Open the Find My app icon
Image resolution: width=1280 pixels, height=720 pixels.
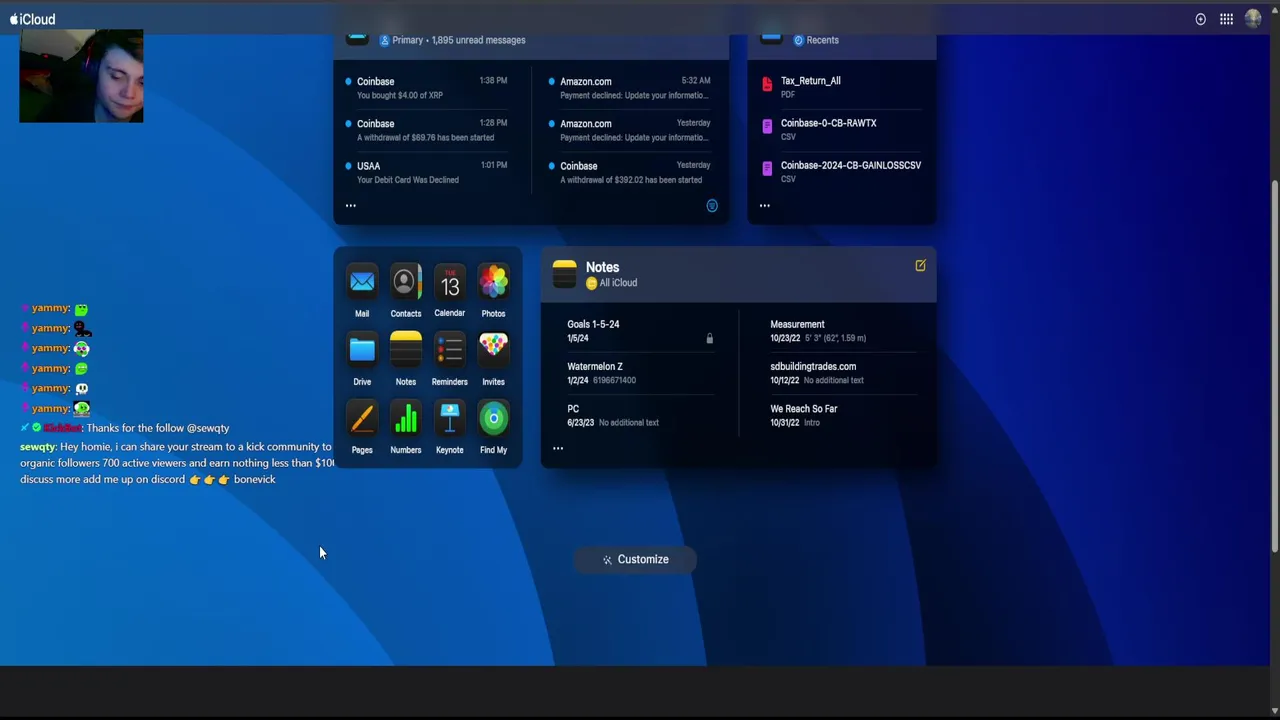[493, 418]
